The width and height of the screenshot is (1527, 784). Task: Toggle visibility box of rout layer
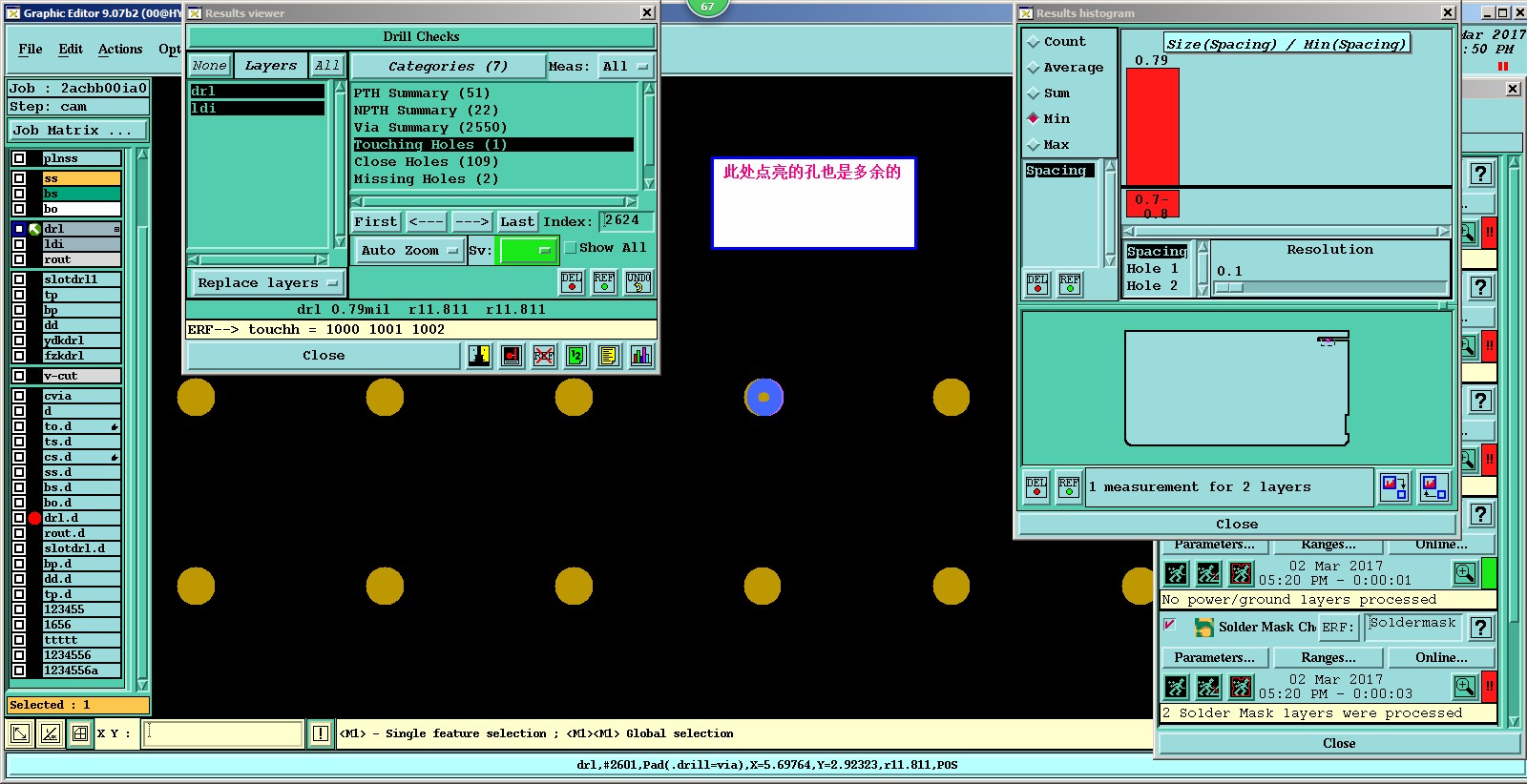click(19, 259)
